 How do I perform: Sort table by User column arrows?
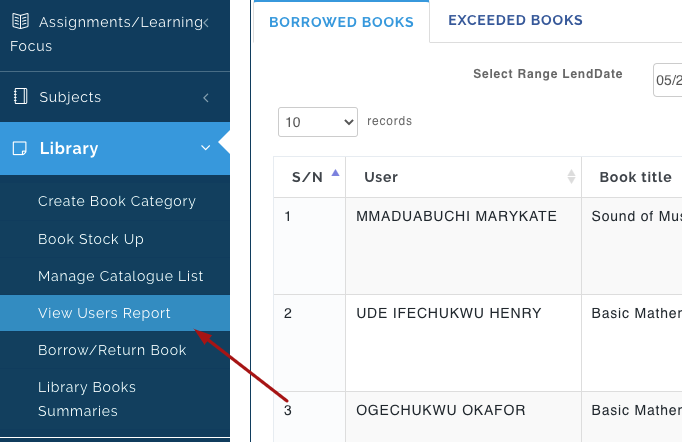coord(572,177)
